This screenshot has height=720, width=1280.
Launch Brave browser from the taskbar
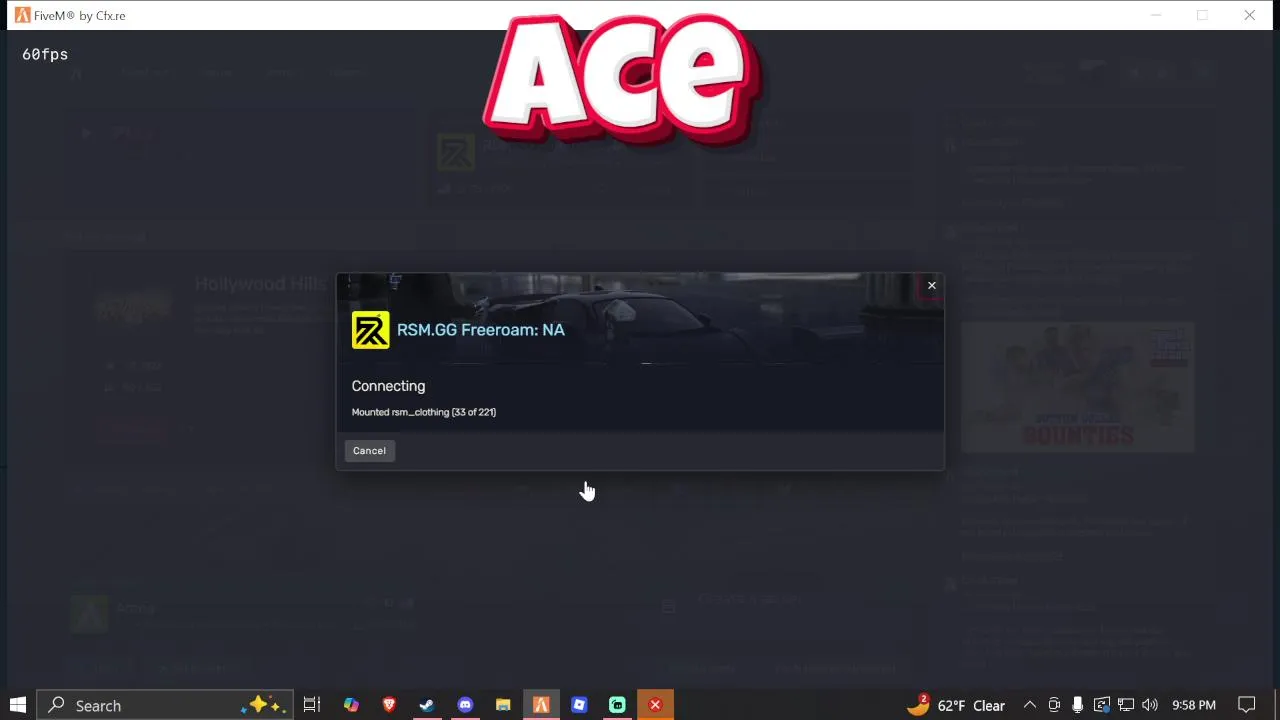389,705
